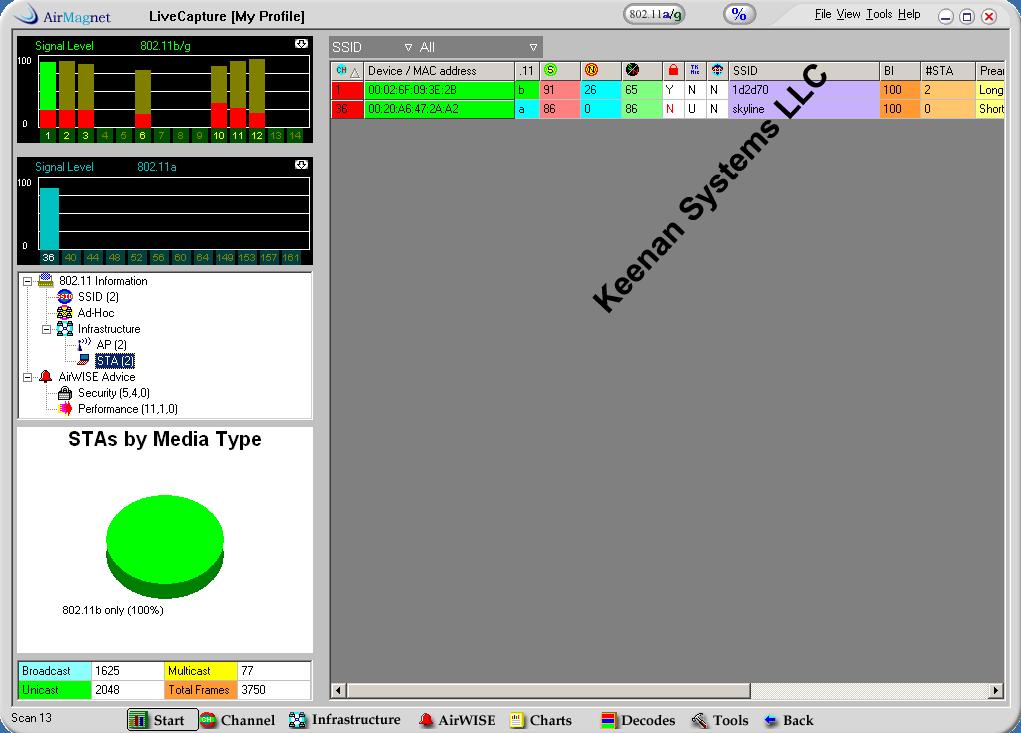Open the Infrastructure view

click(x=345, y=720)
